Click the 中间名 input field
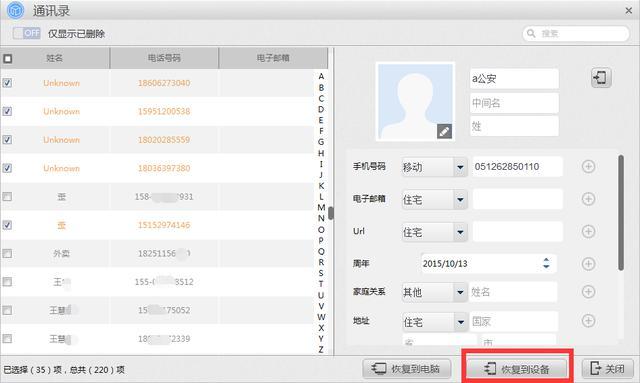 514,103
